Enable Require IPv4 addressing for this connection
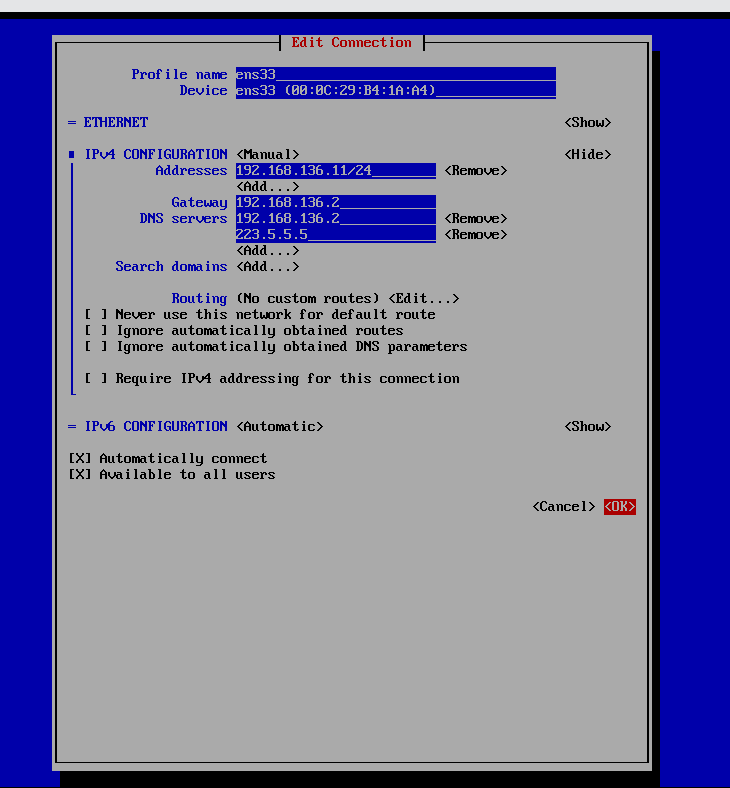 pyautogui.click(x=96, y=378)
